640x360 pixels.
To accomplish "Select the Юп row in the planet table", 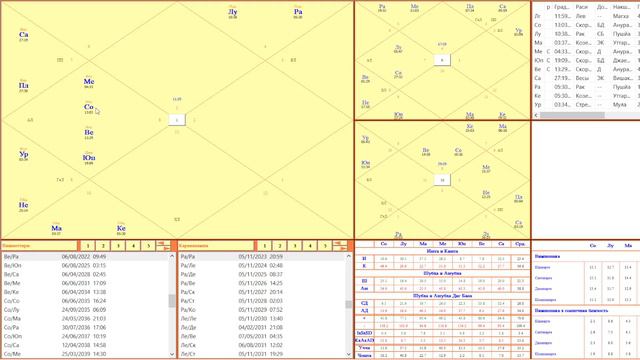I will (586, 60).
